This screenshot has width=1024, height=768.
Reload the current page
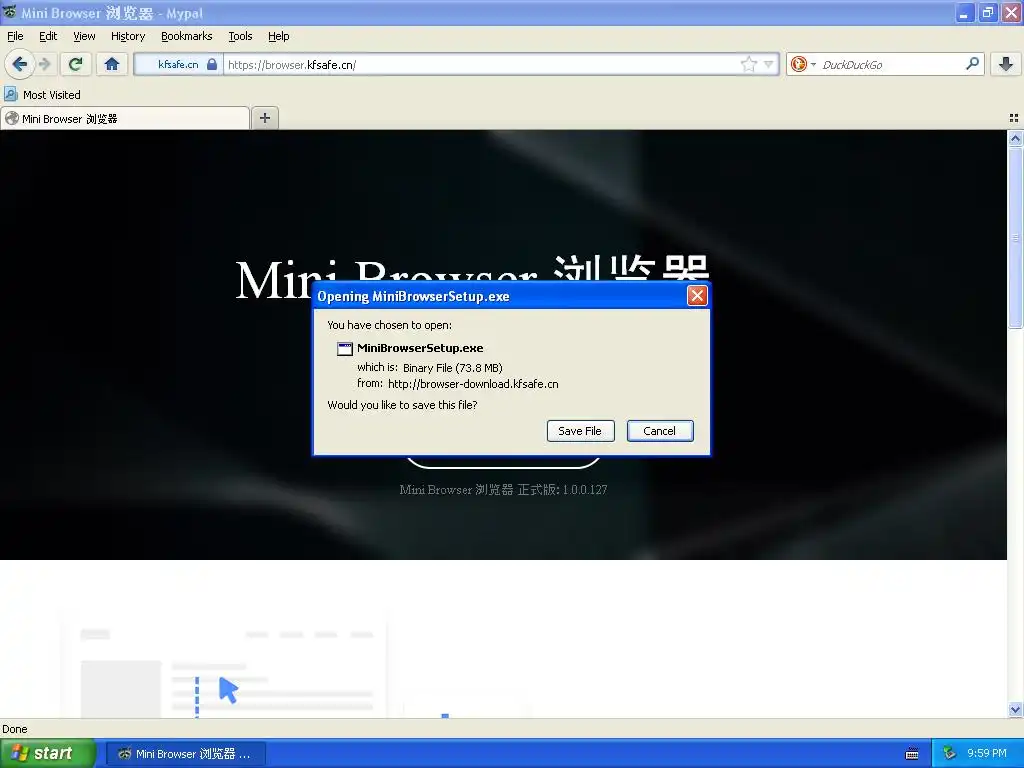(76, 64)
